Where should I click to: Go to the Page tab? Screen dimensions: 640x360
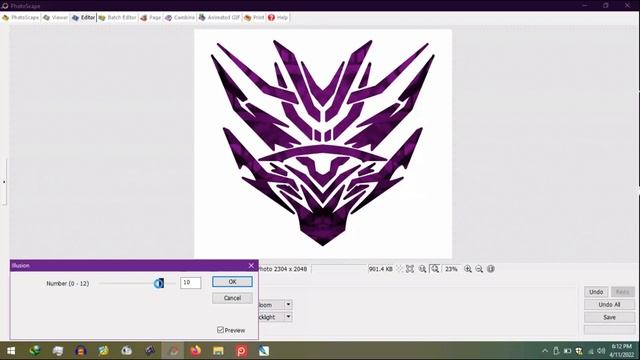pyautogui.click(x=151, y=18)
